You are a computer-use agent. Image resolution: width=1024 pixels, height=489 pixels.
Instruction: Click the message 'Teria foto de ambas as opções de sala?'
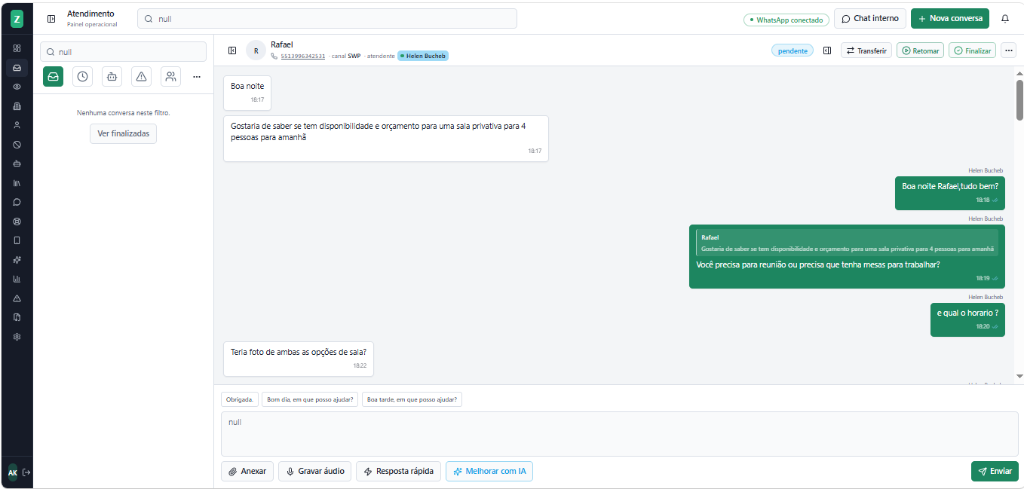point(298,358)
